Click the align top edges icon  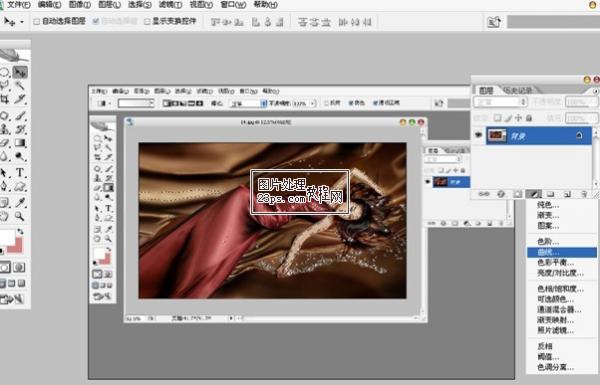click(216, 22)
